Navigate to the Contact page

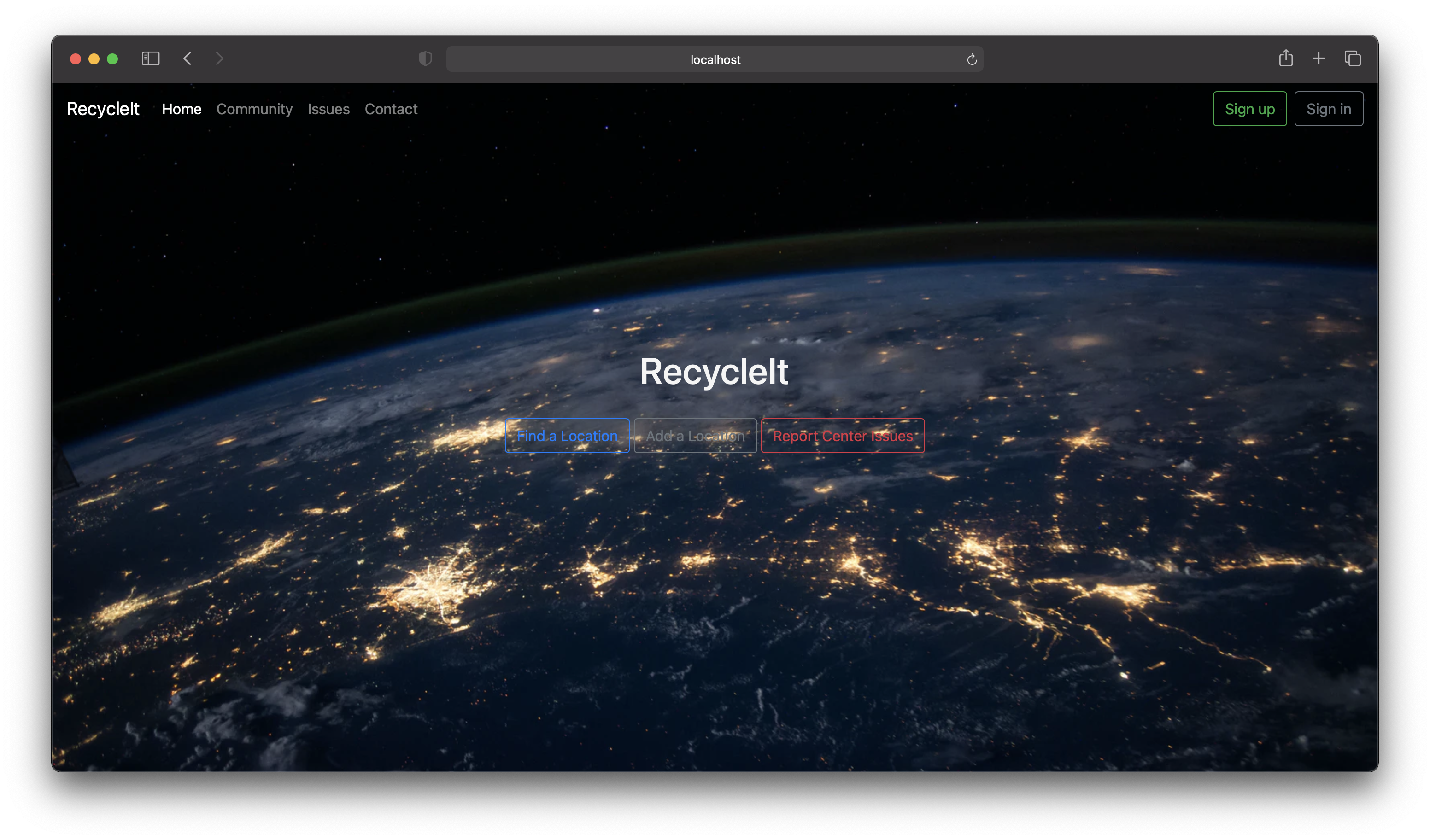coord(391,109)
